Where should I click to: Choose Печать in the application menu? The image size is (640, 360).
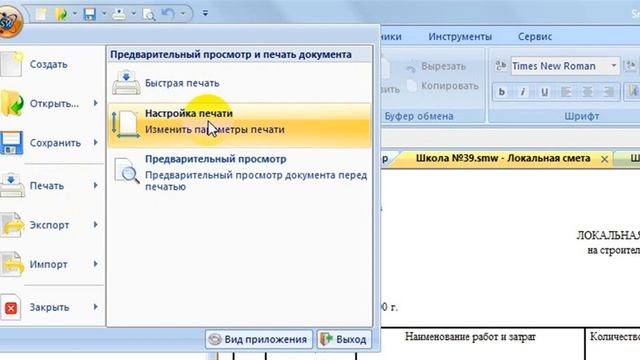(x=52, y=186)
